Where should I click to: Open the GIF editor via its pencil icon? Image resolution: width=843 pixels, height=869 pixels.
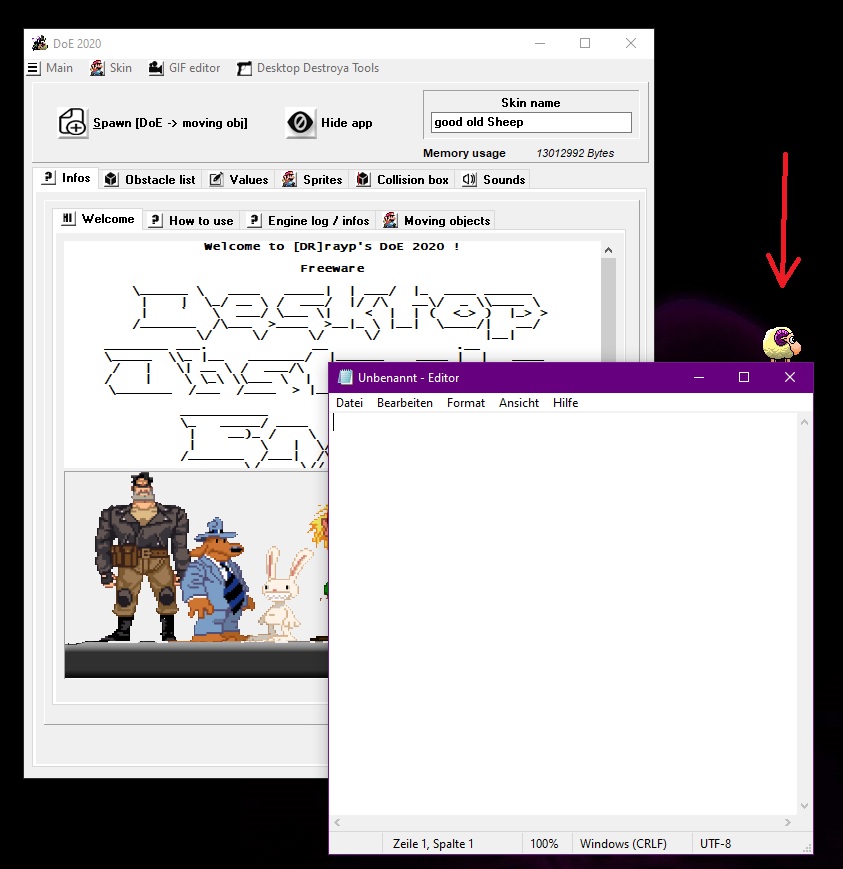[x=154, y=68]
